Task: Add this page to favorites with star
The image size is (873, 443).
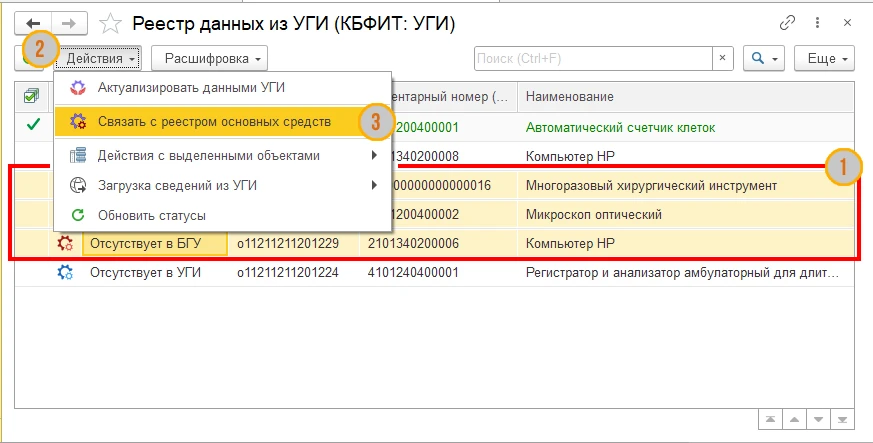Action: (110, 23)
